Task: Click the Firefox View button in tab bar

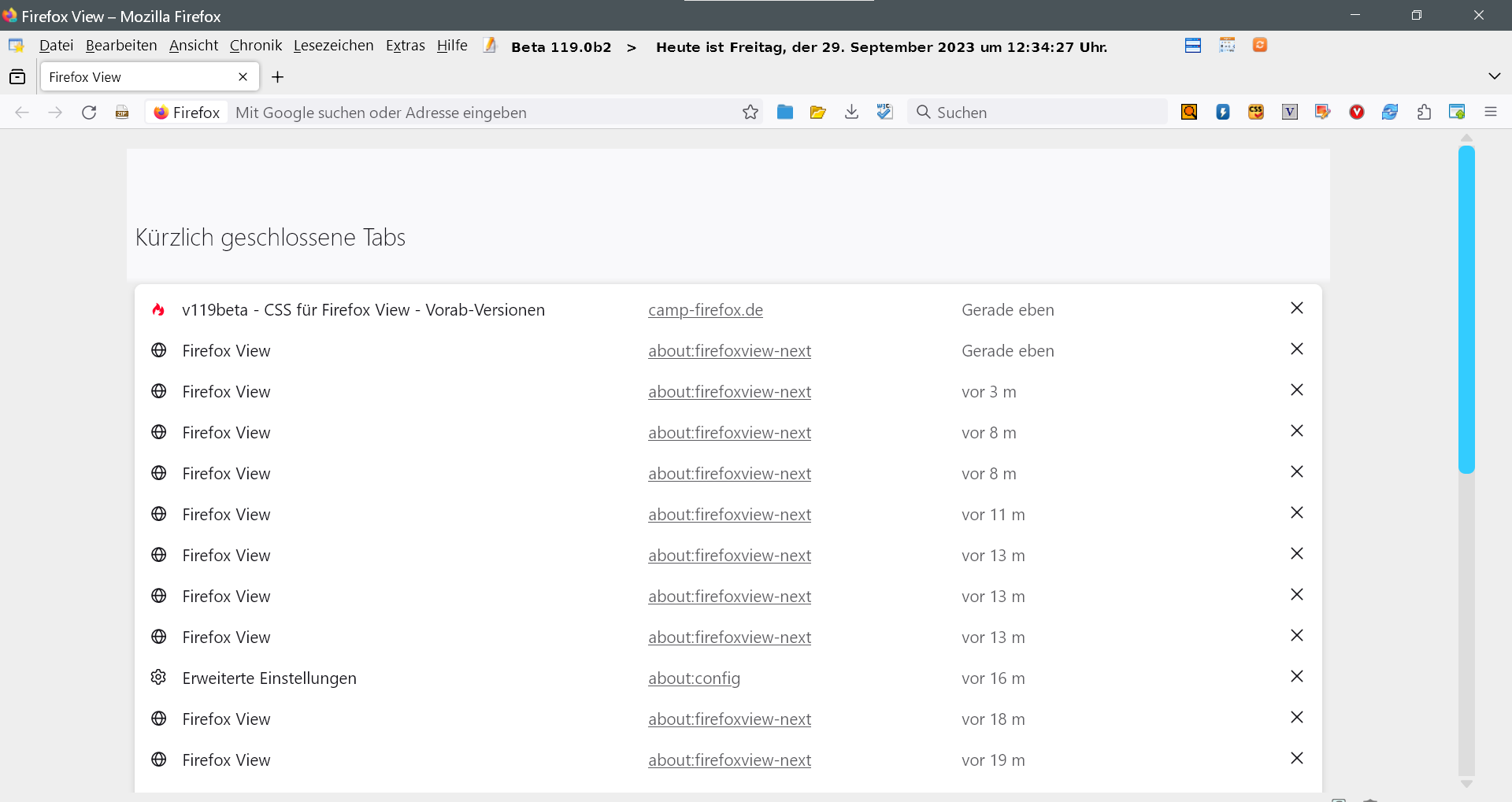Action: [17, 77]
